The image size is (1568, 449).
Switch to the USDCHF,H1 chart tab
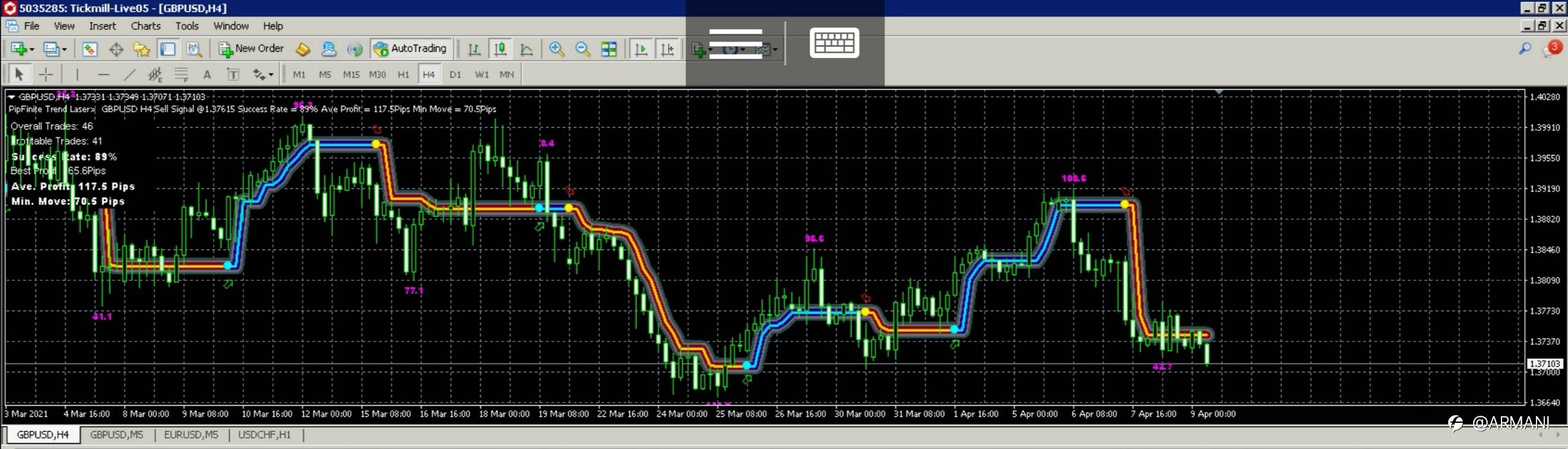[x=265, y=435]
